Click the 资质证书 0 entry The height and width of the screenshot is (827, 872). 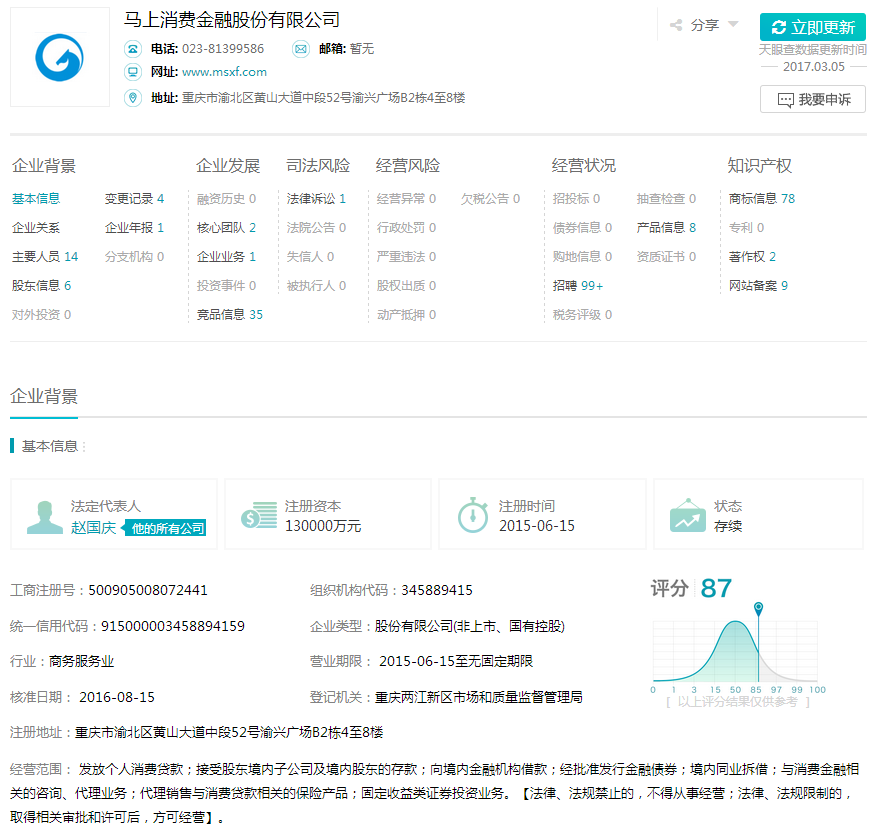click(x=666, y=256)
